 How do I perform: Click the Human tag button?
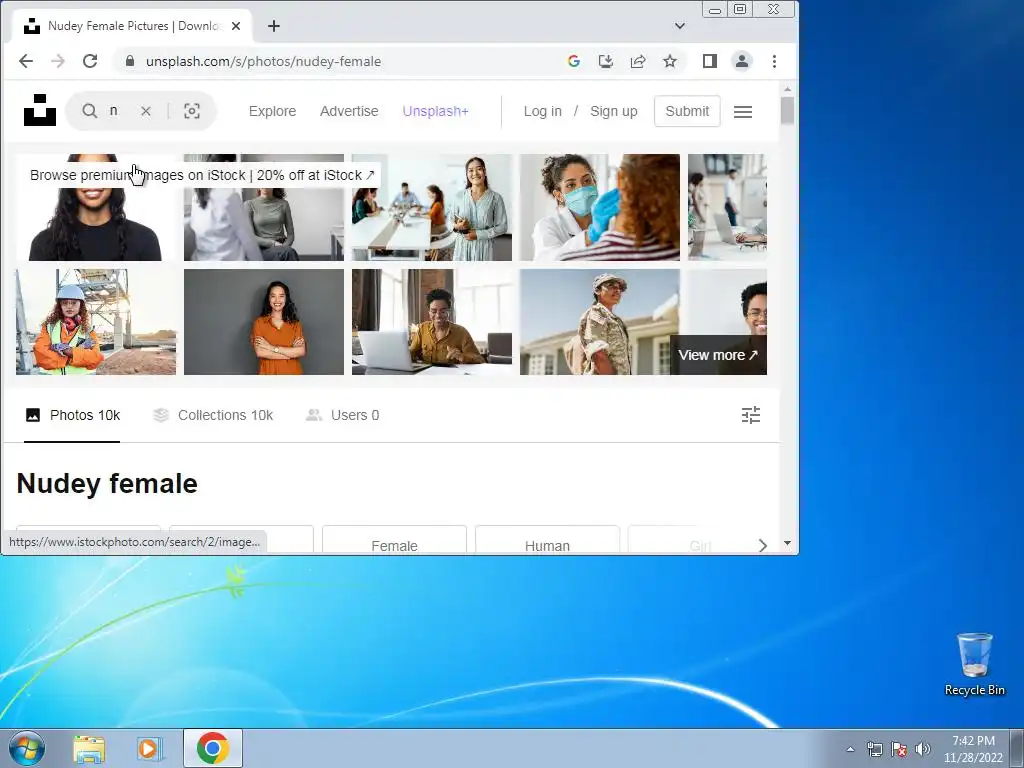547,540
